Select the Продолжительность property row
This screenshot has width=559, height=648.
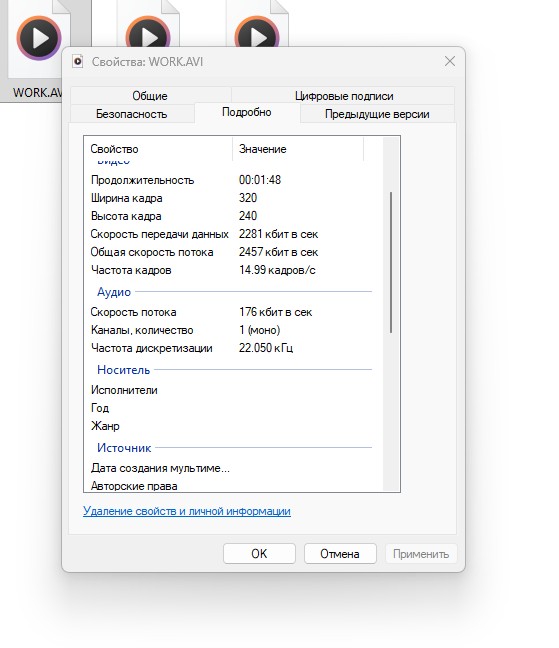click(x=231, y=180)
